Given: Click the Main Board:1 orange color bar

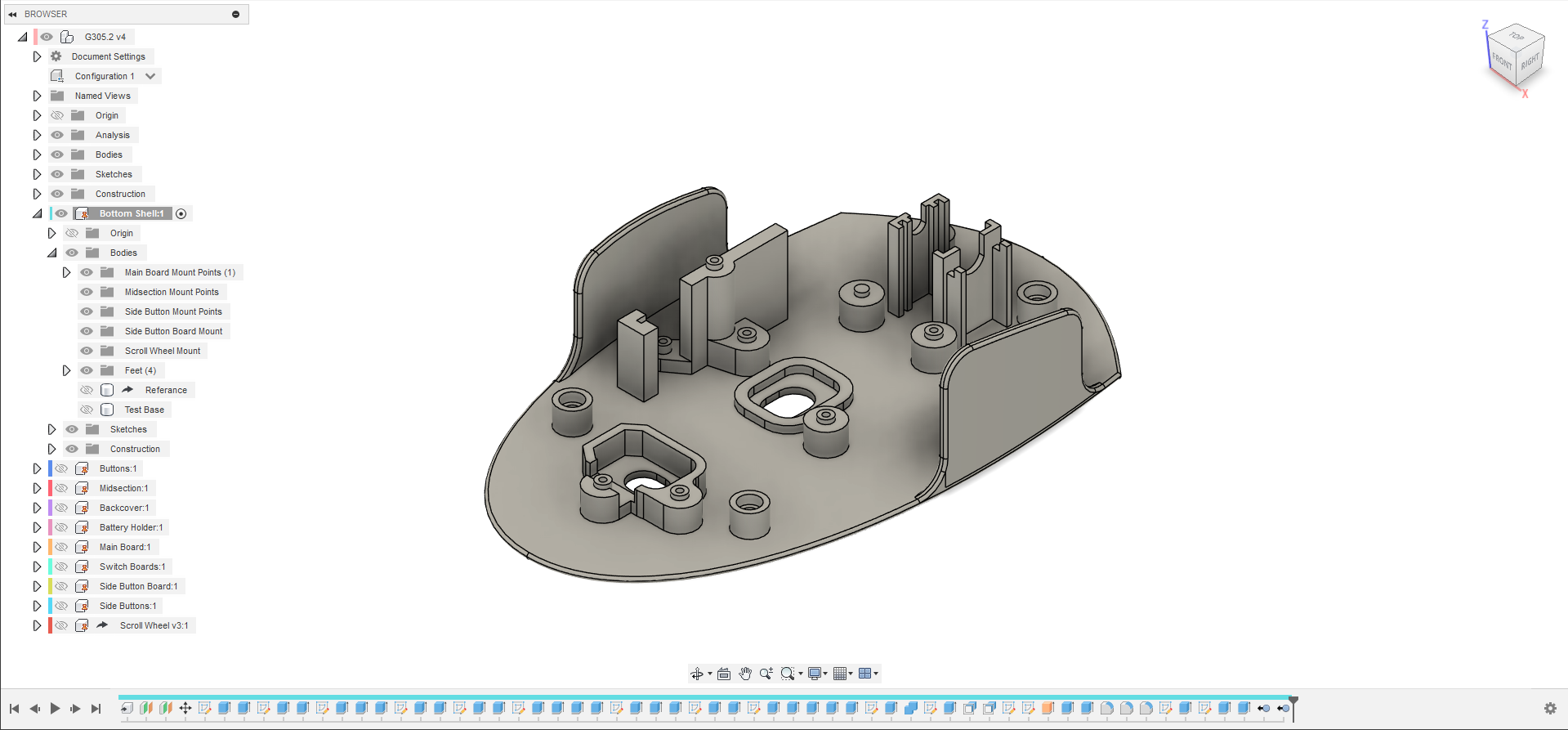Looking at the screenshot, I should tap(51, 547).
